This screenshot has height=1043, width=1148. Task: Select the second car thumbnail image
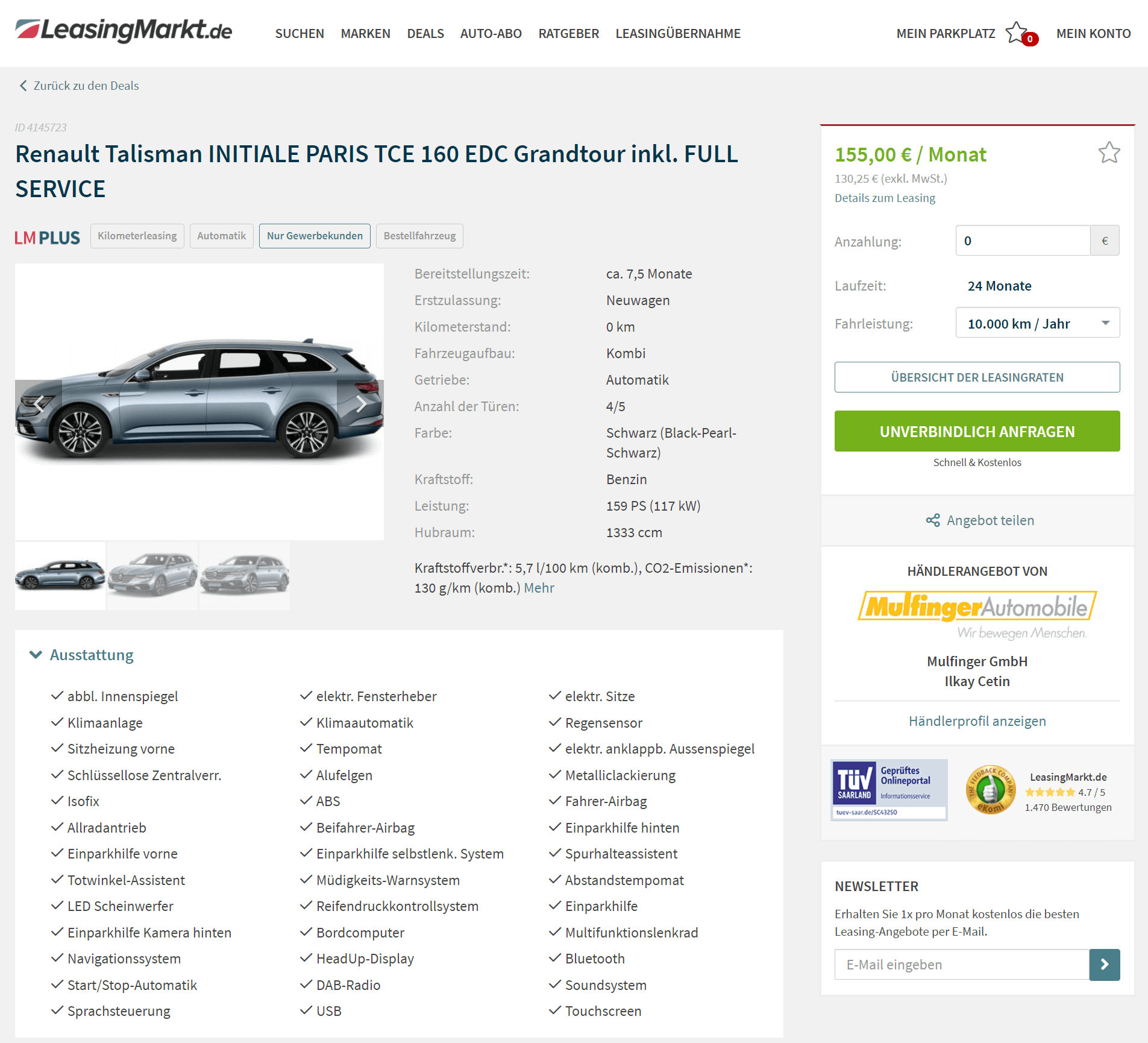click(x=152, y=576)
